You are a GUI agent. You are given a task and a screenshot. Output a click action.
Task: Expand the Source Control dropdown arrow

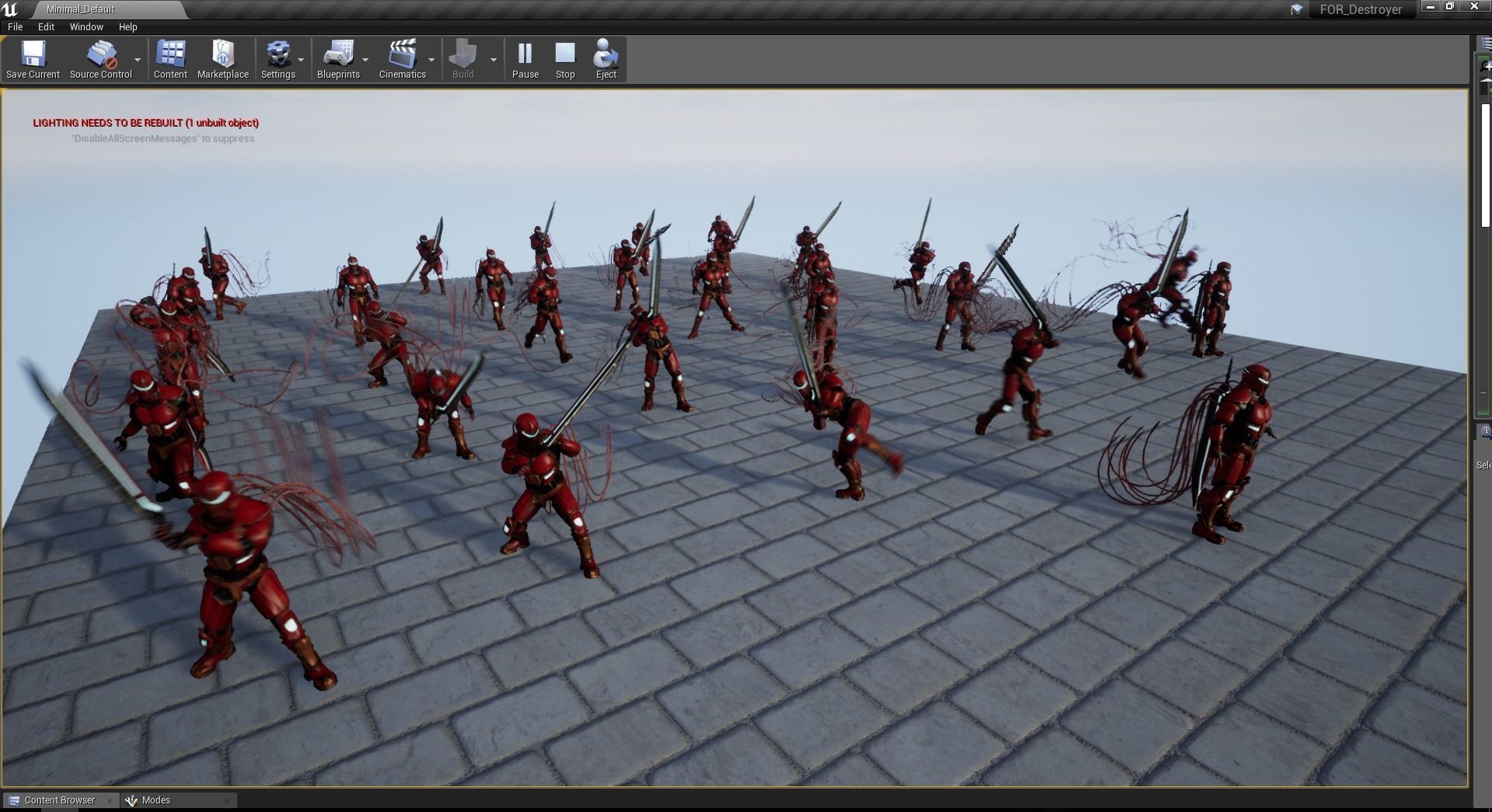tap(138, 60)
